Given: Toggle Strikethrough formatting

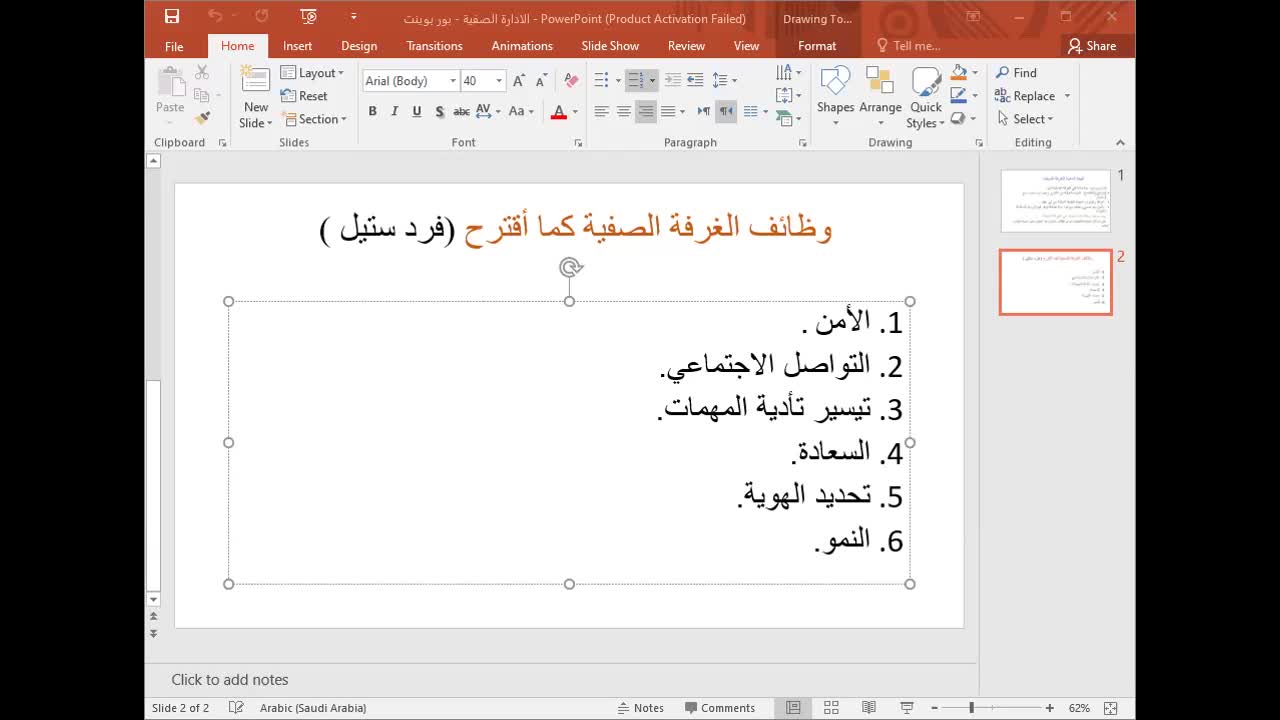Looking at the screenshot, I should (461, 111).
